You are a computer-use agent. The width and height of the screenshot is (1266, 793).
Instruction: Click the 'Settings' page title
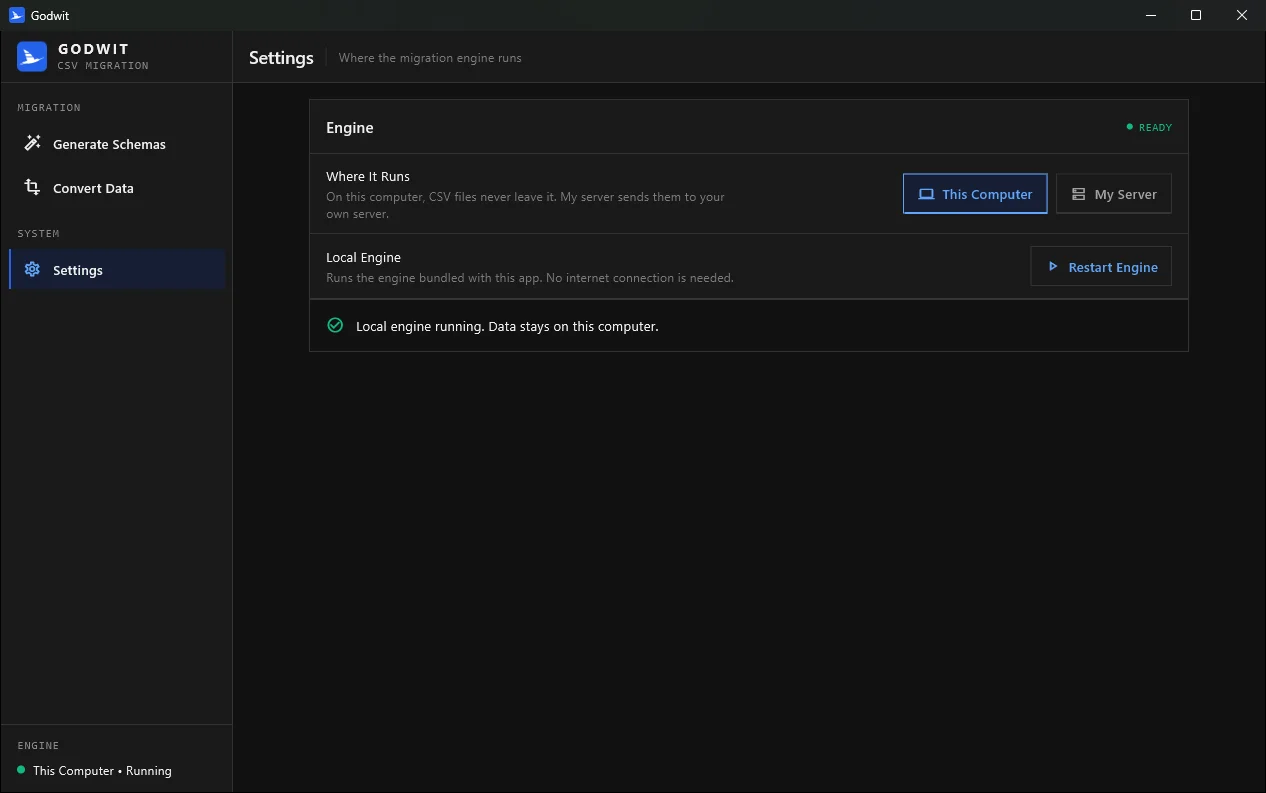(x=281, y=58)
